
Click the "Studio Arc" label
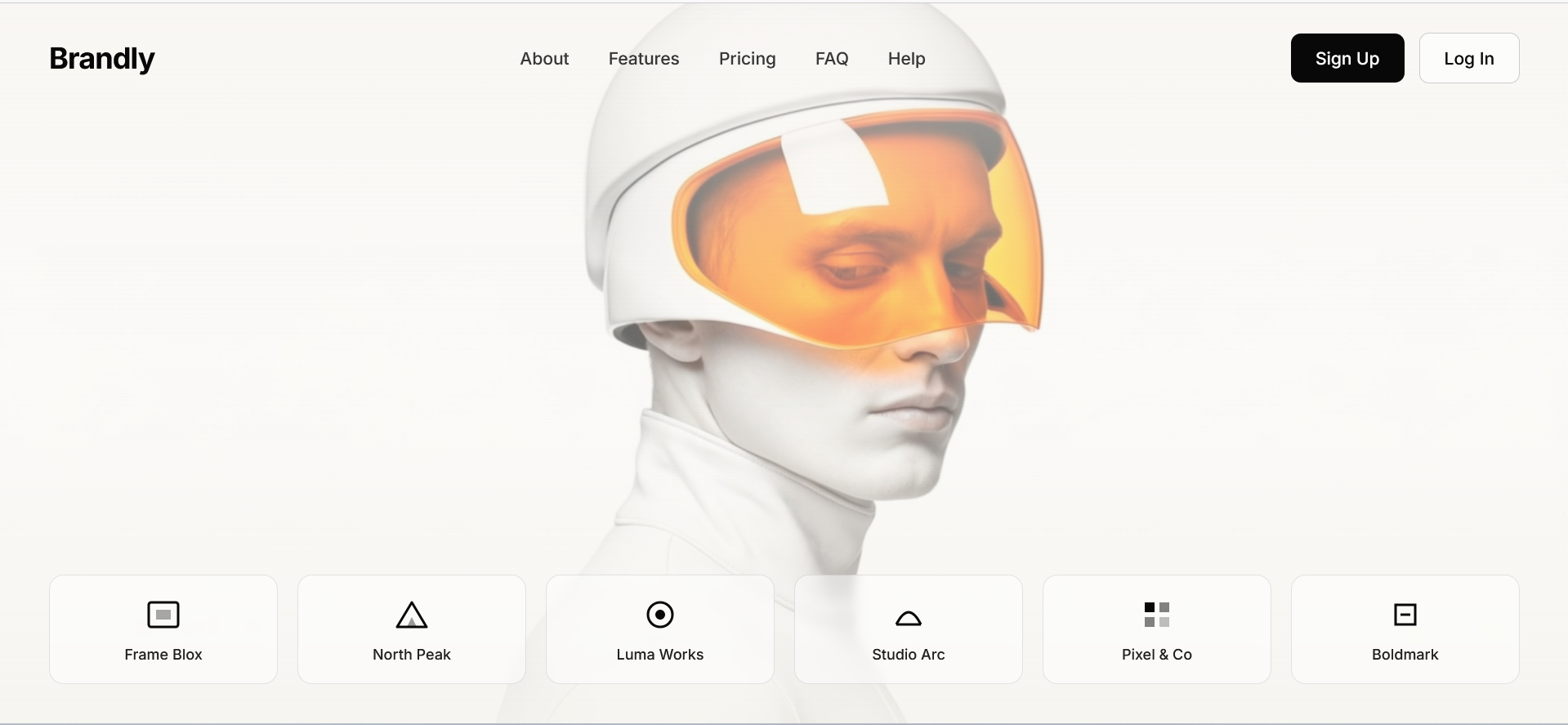909,655
